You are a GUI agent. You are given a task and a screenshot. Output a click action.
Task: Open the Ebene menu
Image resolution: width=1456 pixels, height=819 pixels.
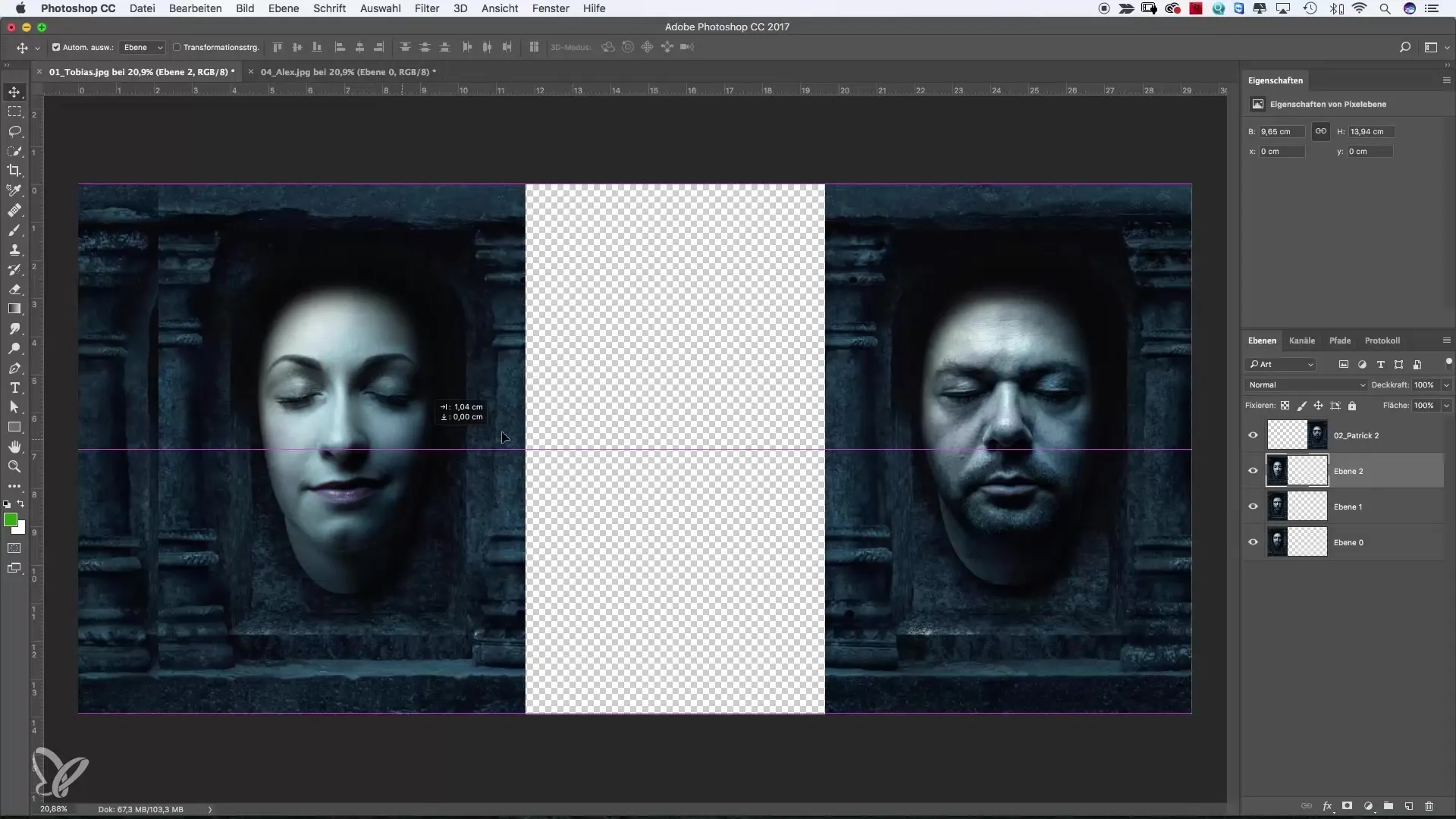pos(284,8)
